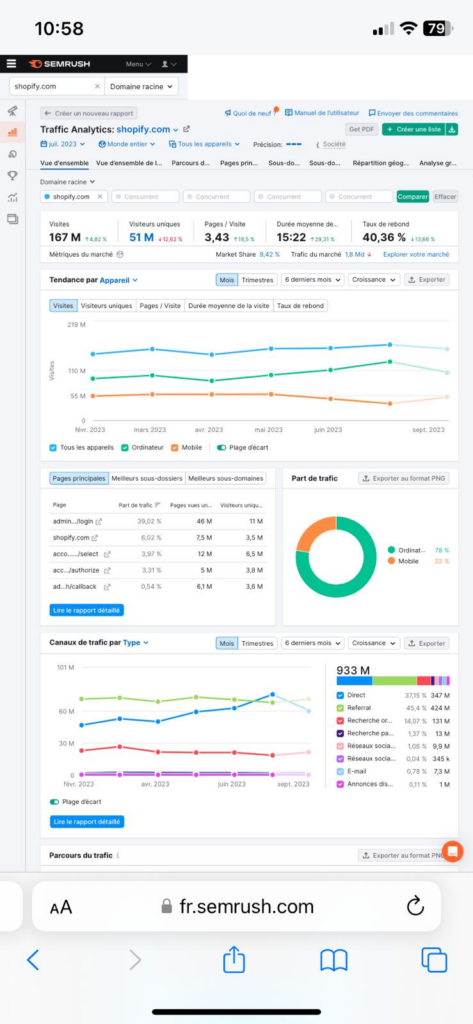This screenshot has width=473, height=1024.
Task: Open the stacked windows sidebar icon
Action: pos(12,219)
